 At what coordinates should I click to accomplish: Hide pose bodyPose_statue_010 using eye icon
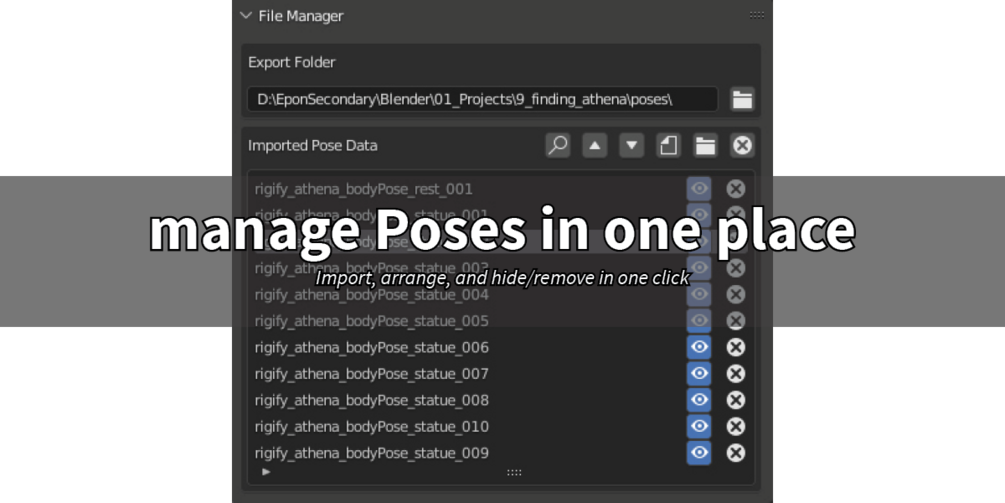point(699,426)
